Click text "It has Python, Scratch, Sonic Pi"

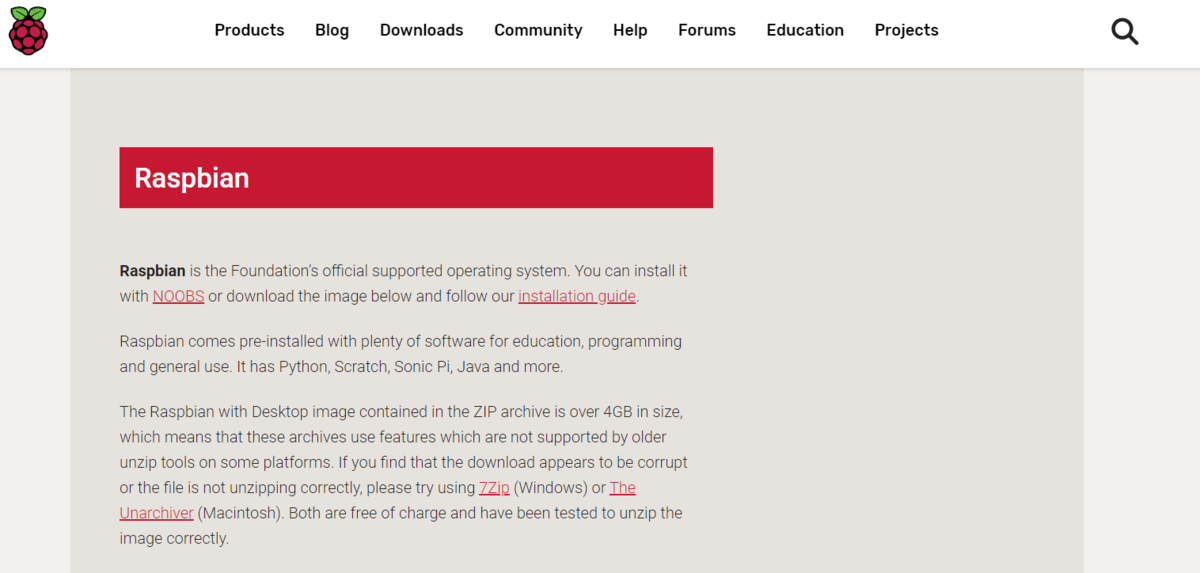(344, 367)
